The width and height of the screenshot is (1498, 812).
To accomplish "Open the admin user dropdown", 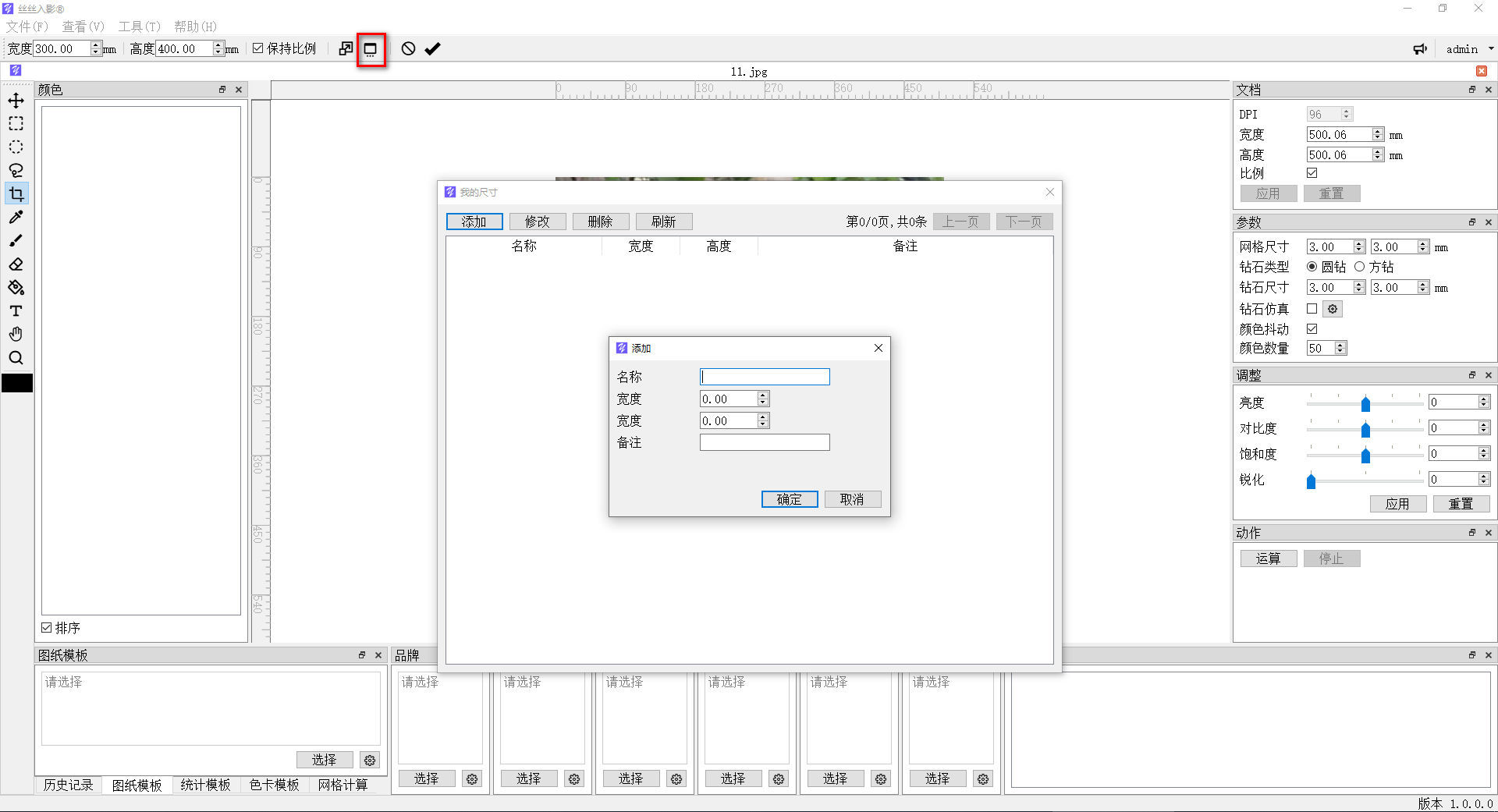I will (1469, 49).
